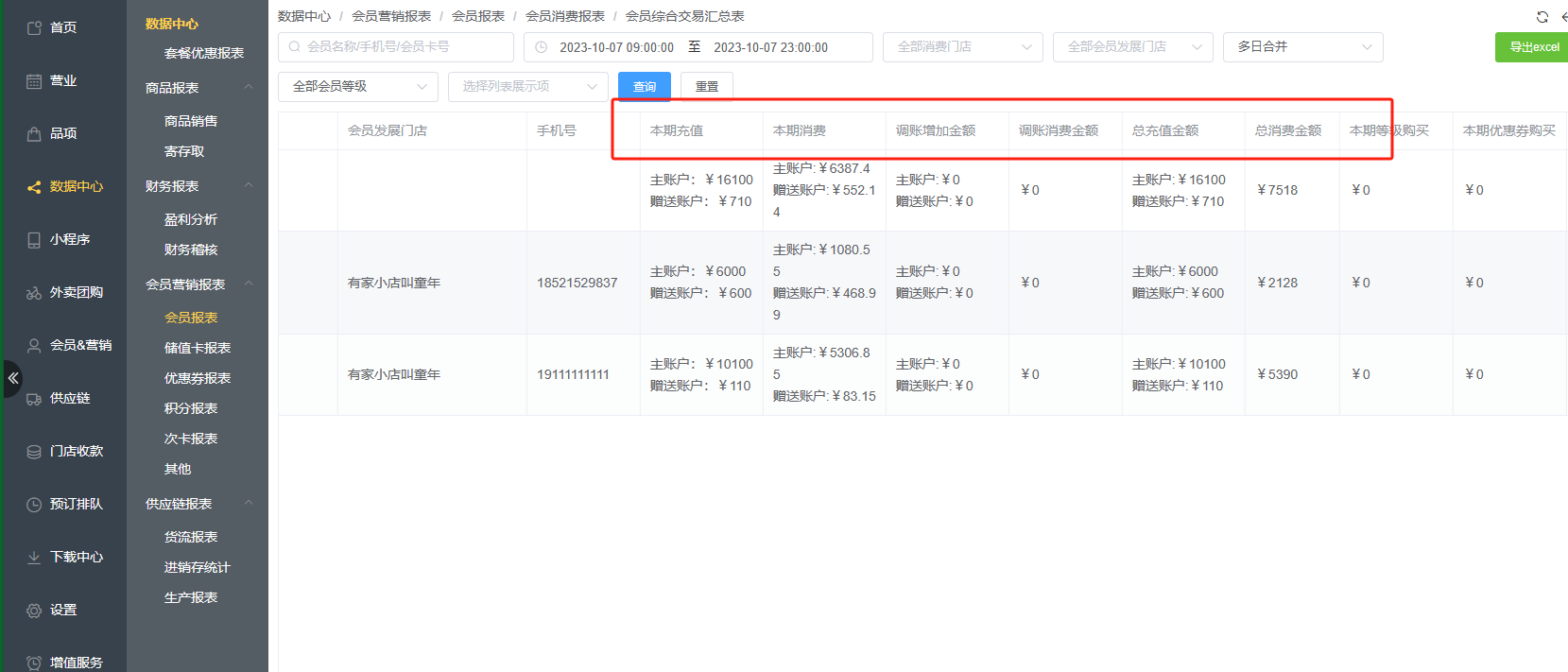Open 优惠券报表

coord(198,378)
